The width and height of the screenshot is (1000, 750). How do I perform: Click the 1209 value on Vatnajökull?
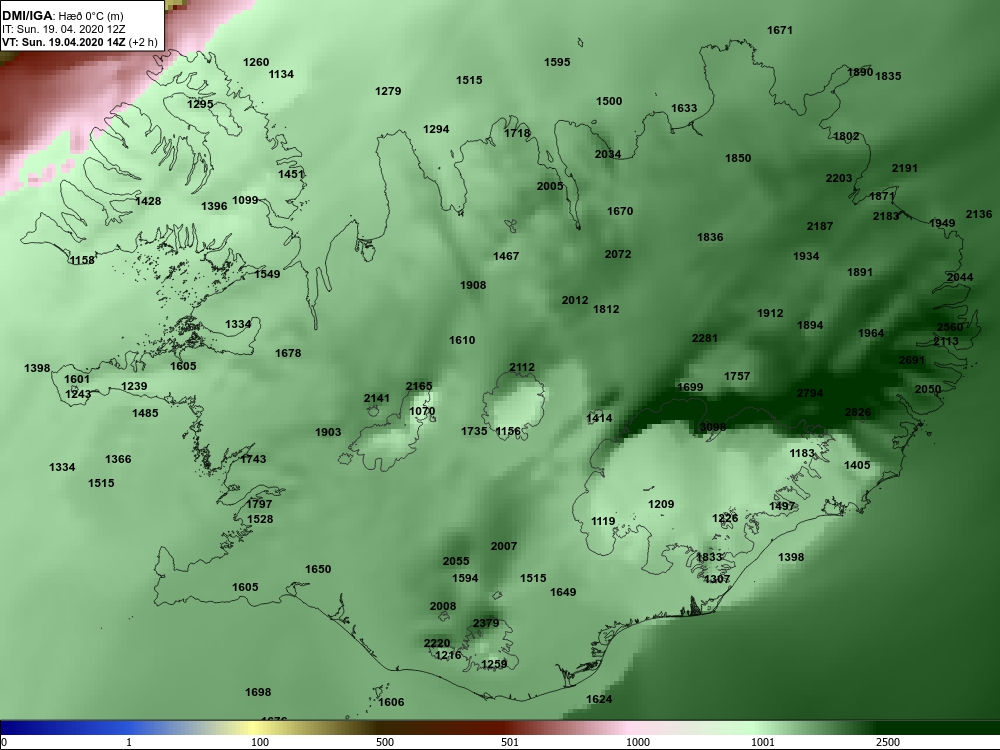[x=661, y=504]
